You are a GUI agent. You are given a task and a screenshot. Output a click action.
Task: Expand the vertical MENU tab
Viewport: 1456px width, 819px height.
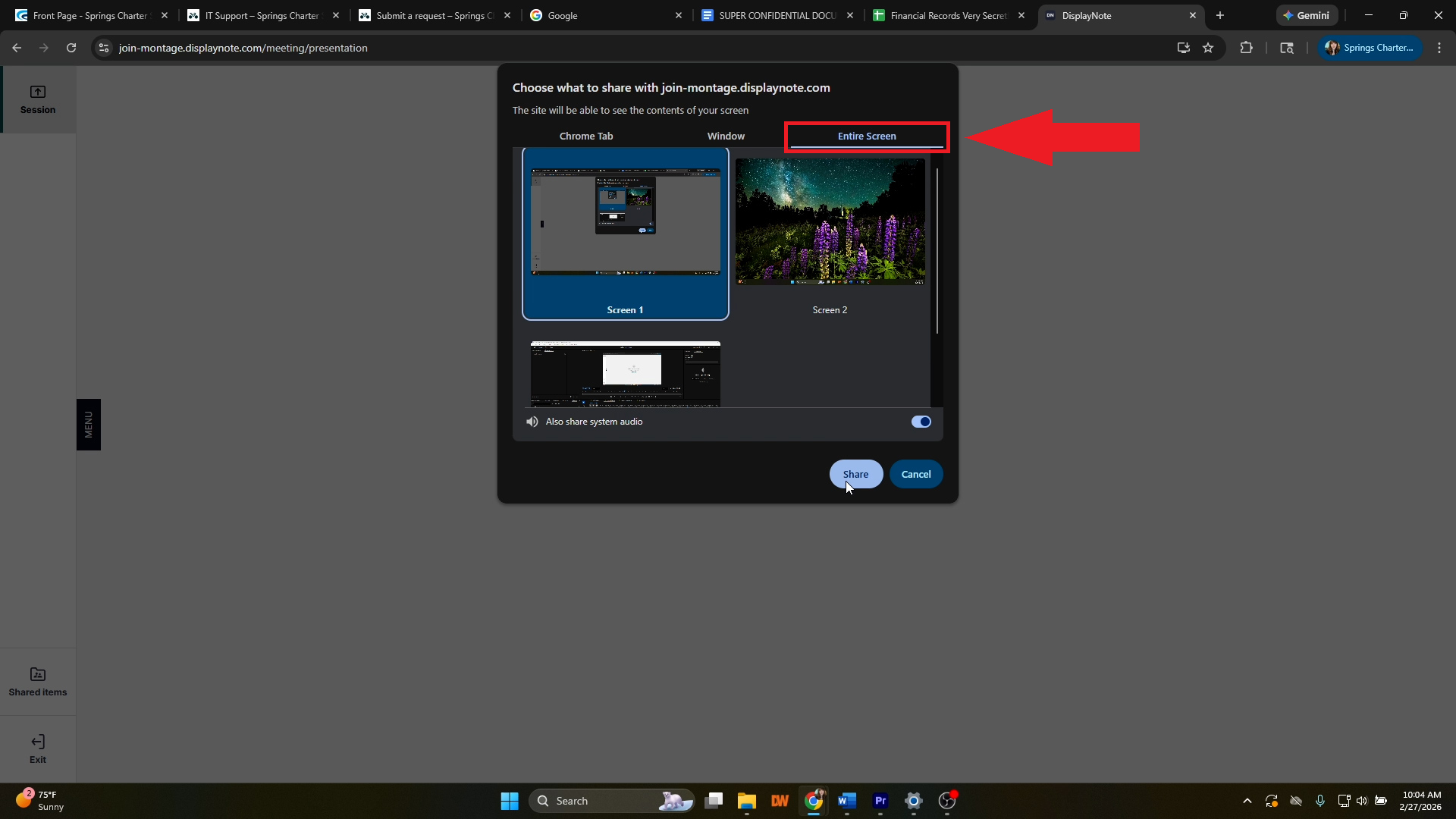point(89,425)
